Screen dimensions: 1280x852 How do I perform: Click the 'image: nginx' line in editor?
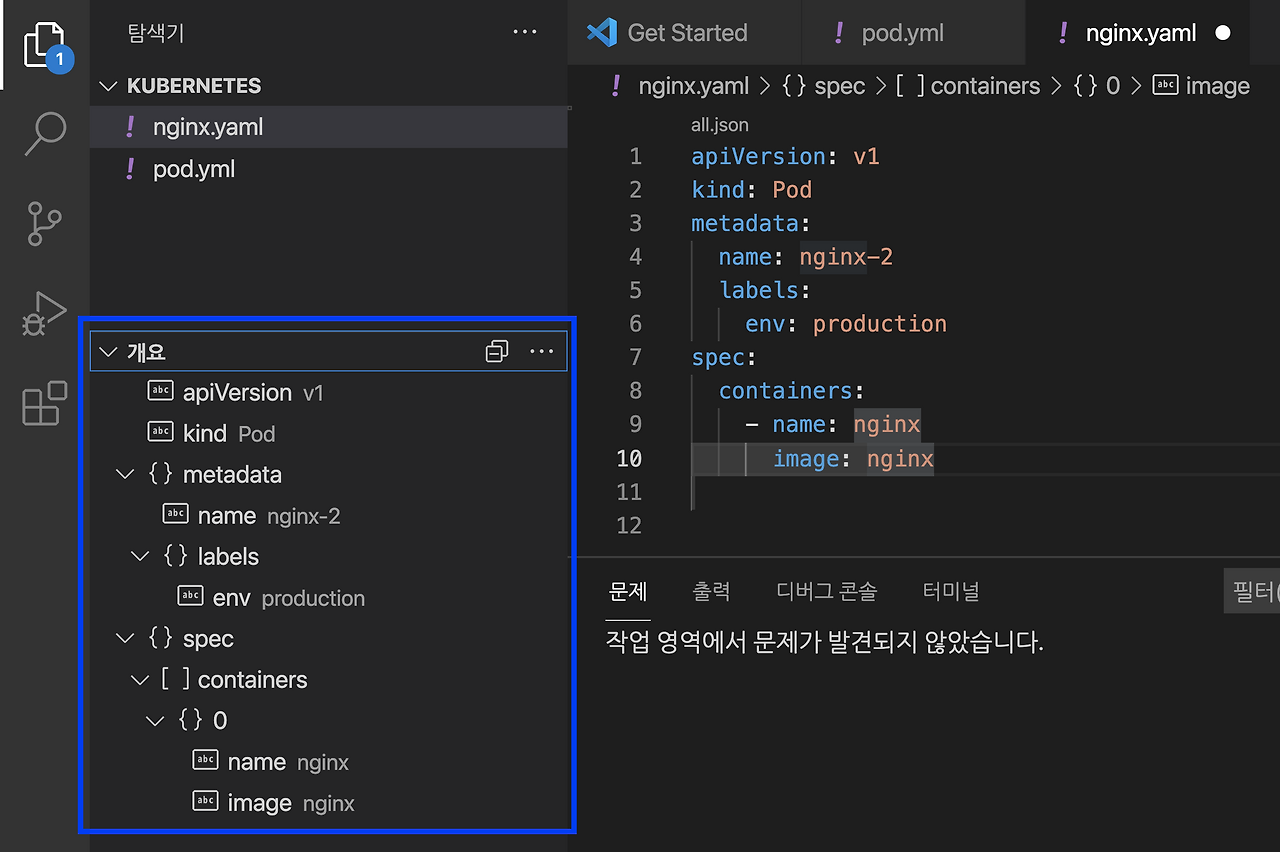pyautogui.click(x=853, y=458)
